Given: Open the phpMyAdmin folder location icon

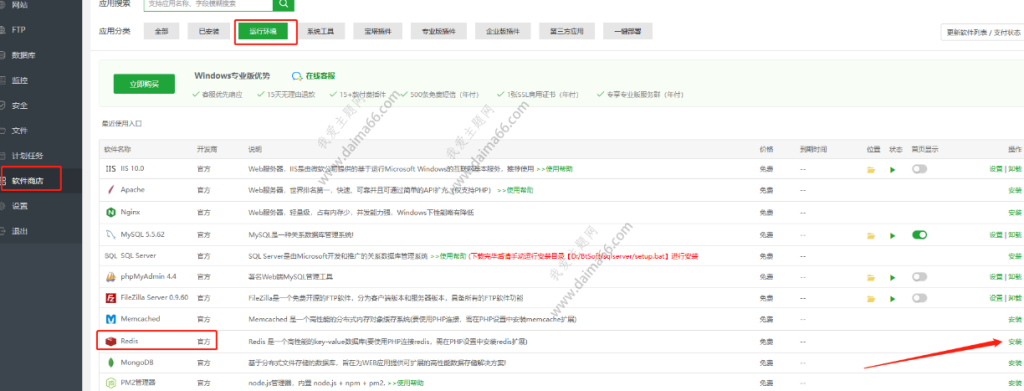Looking at the screenshot, I should 871,277.
